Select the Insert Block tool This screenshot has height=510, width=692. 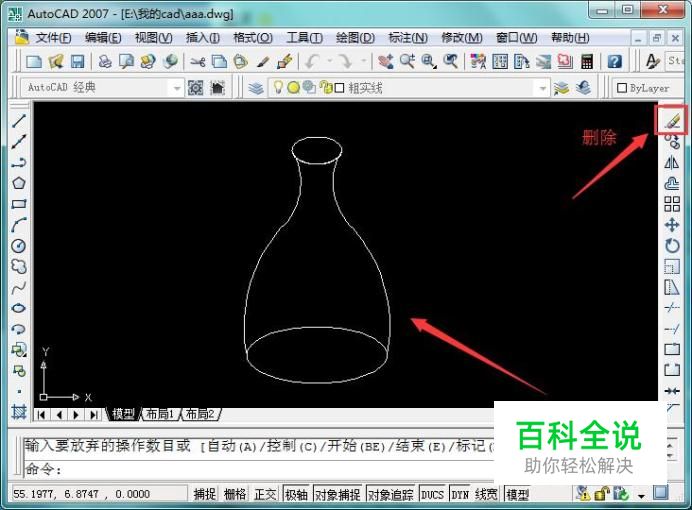(x=19, y=350)
